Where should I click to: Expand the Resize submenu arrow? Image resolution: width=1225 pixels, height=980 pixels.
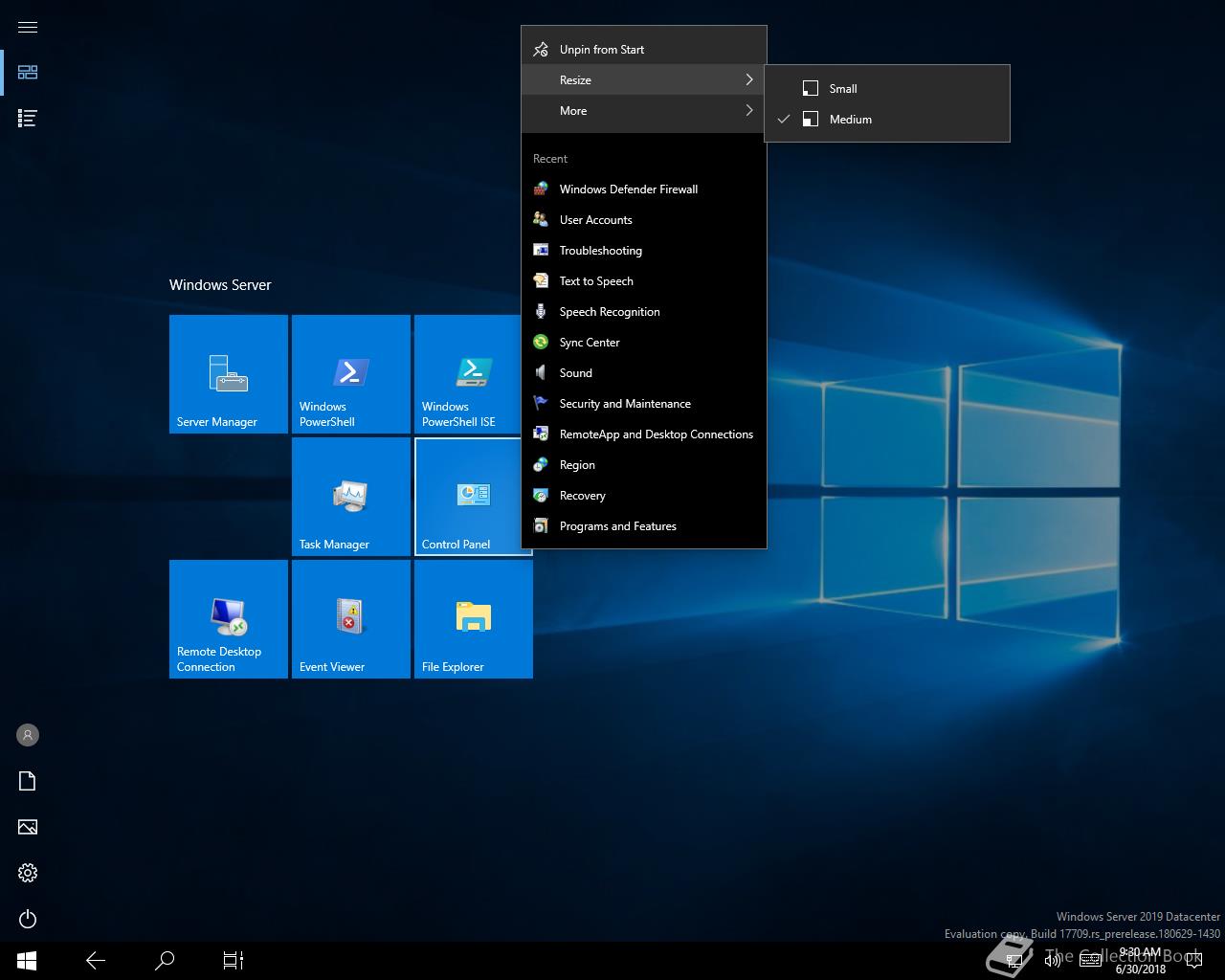click(749, 79)
